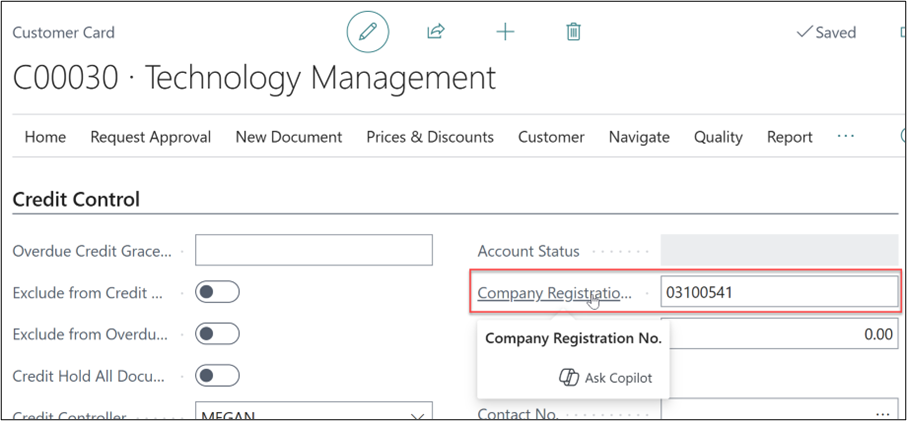
Task: Open the Share icon menu
Action: [x=435, y=32]
